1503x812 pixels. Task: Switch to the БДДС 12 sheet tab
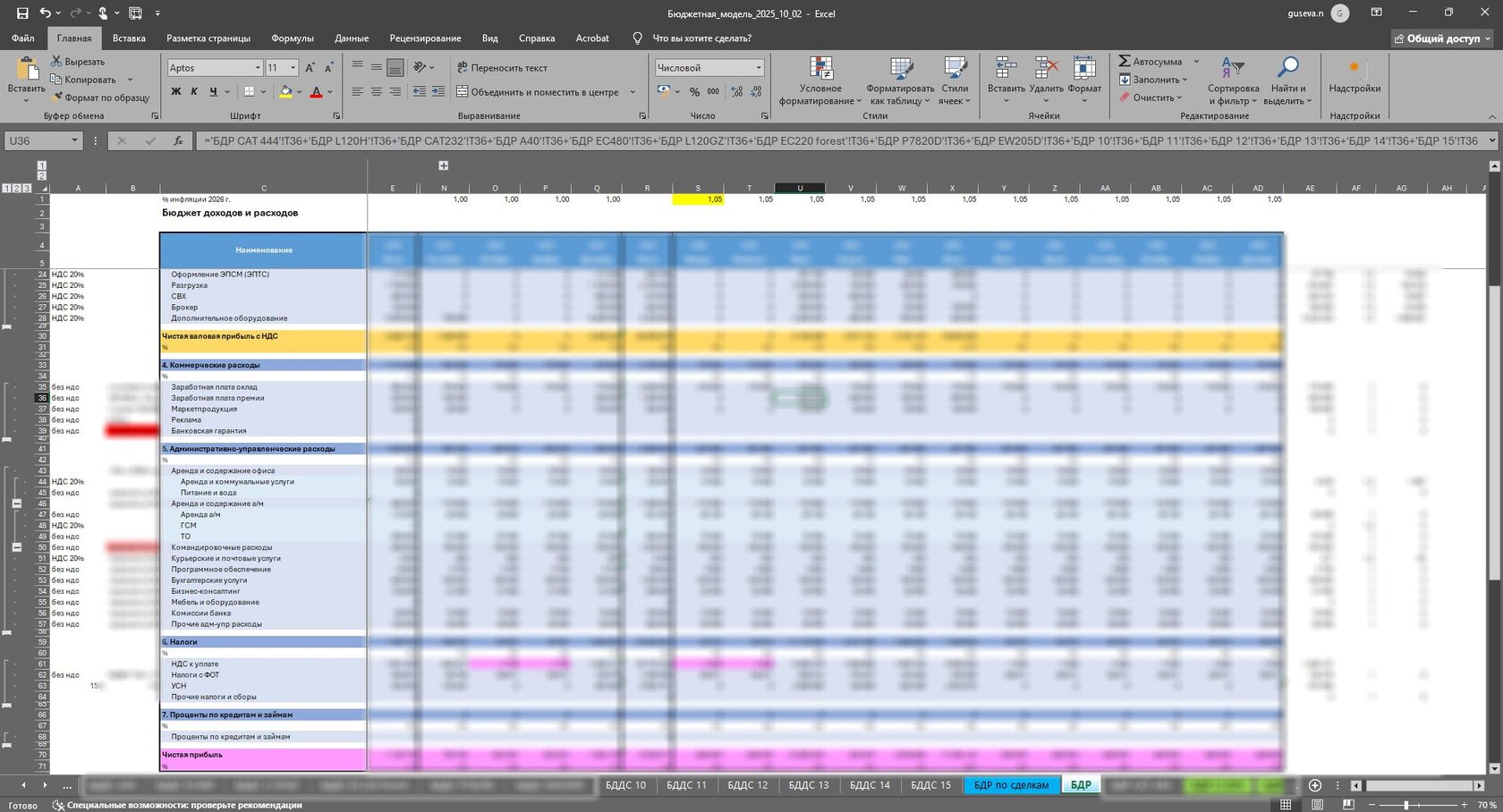pos(747,785)
